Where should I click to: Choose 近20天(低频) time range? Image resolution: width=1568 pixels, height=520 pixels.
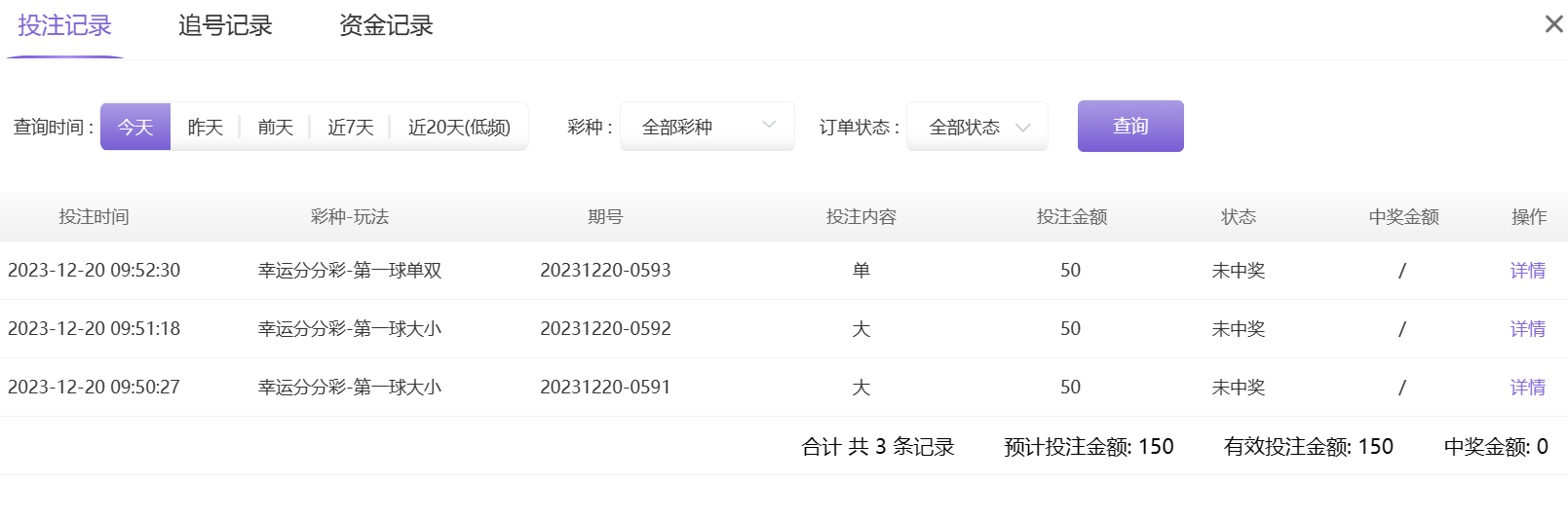point(459,127)
